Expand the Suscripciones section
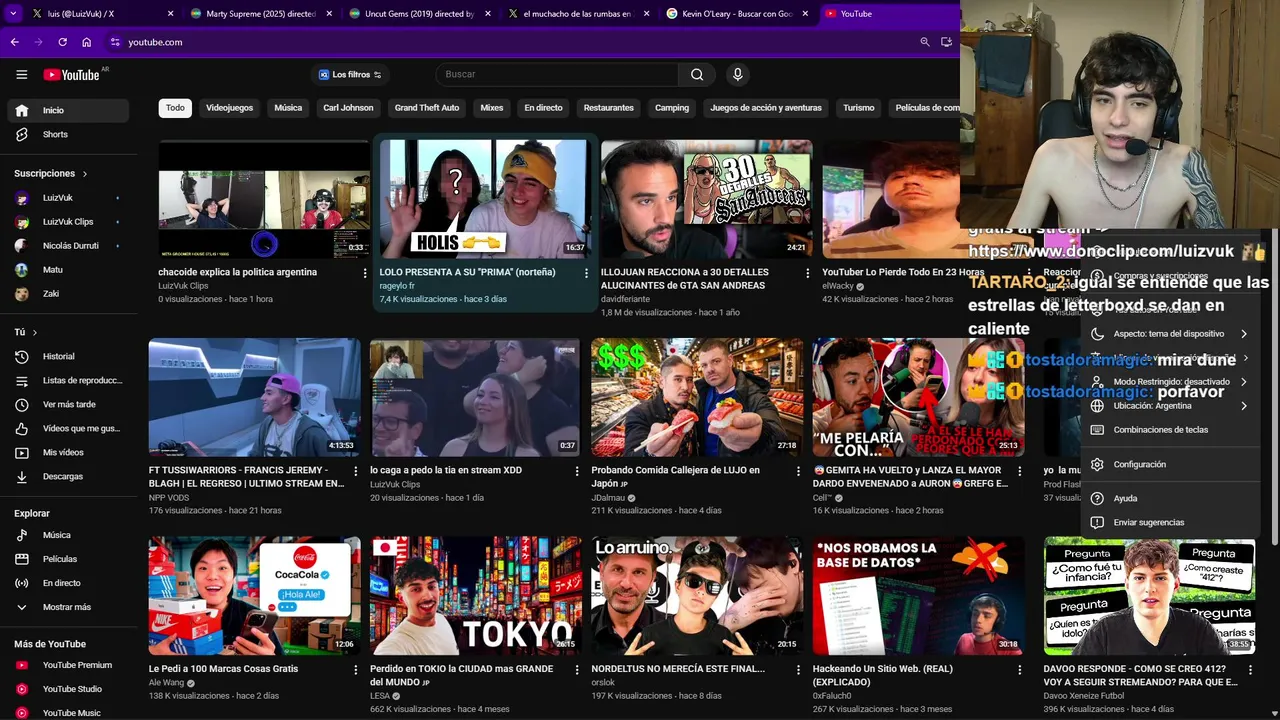 (x=51, y=173)
